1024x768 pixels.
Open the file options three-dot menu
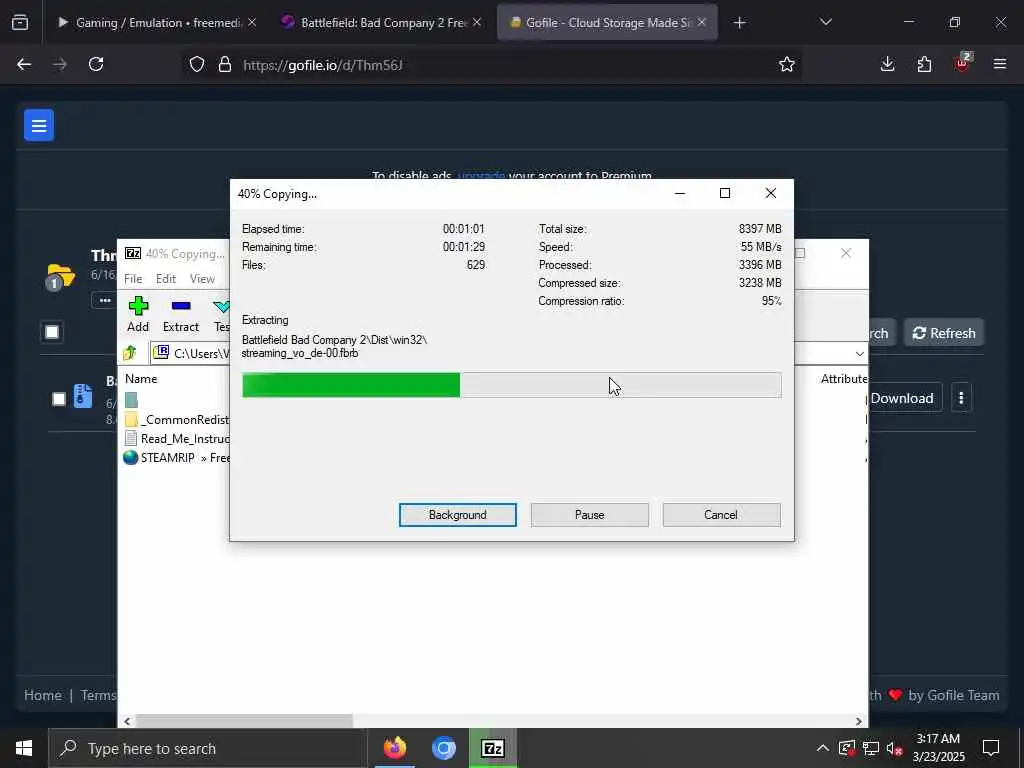coord(961,398)
